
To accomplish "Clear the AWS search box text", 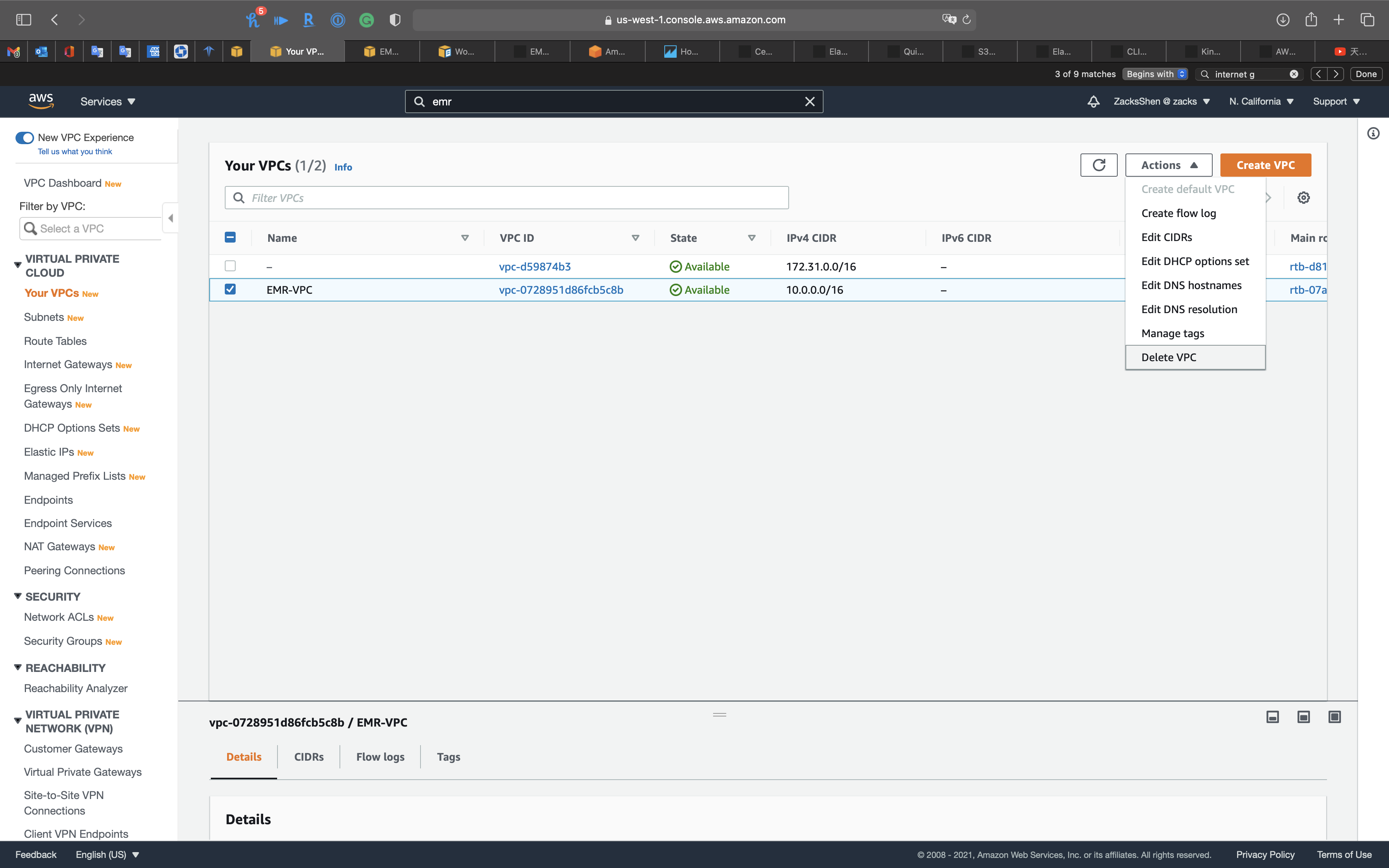I will click(x=809, y=102).
